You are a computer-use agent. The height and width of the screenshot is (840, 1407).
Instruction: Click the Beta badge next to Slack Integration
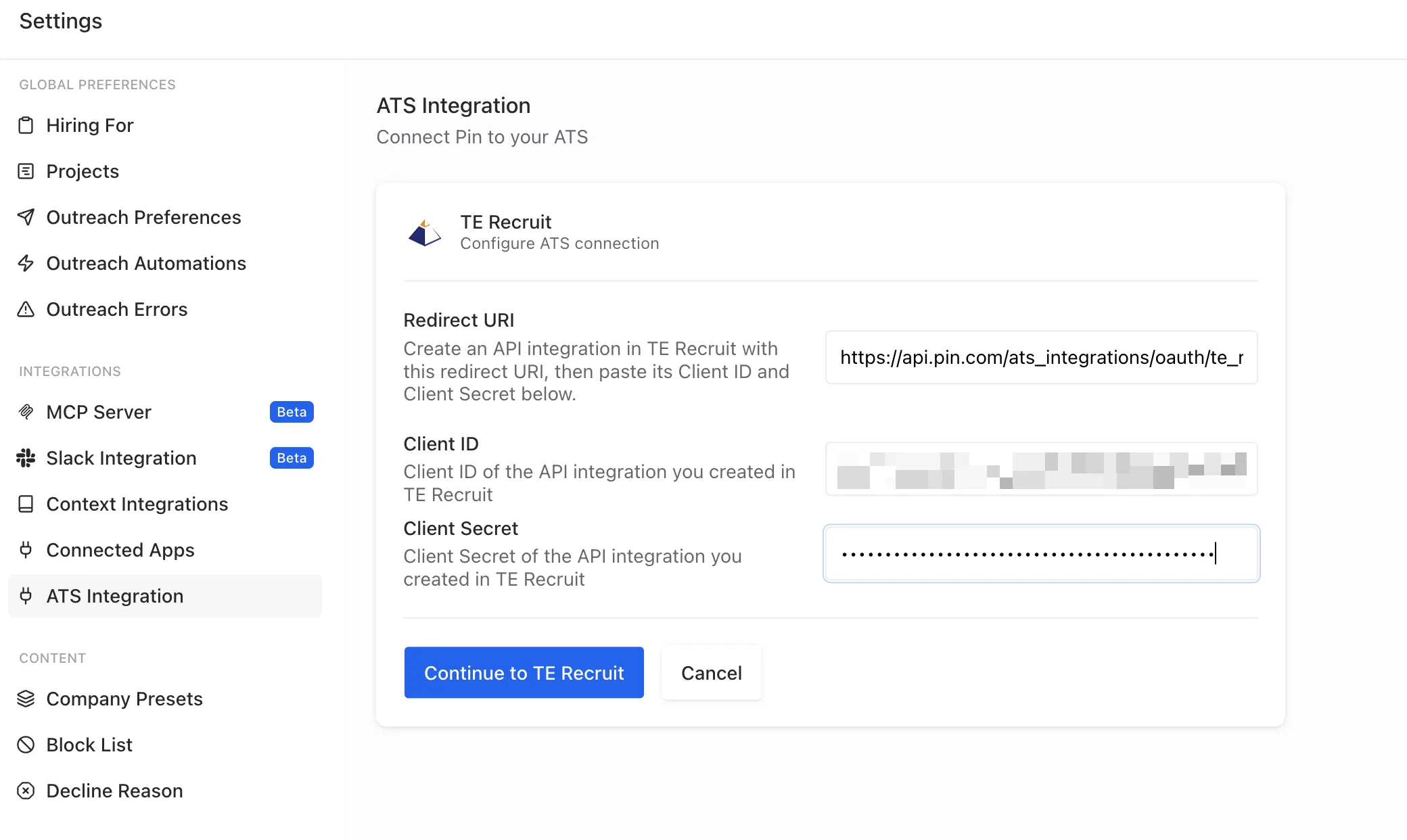[x=292, y=458]
